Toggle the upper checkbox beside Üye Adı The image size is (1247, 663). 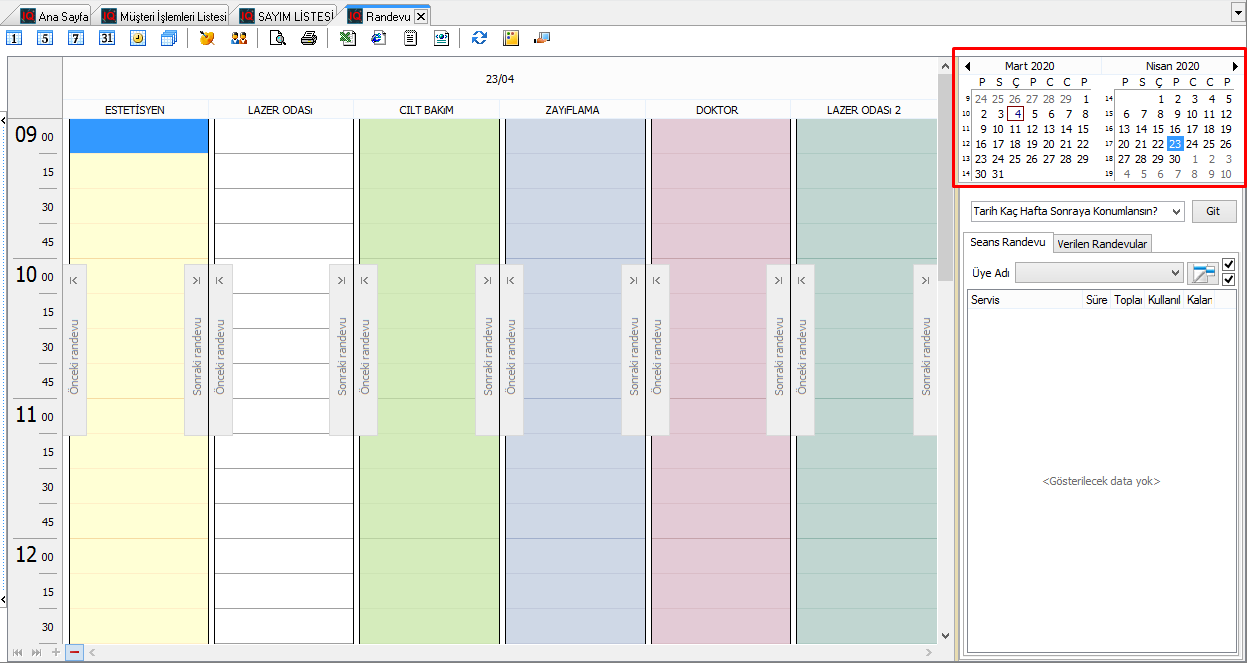pyautogui.click(x=1229, y=264)
